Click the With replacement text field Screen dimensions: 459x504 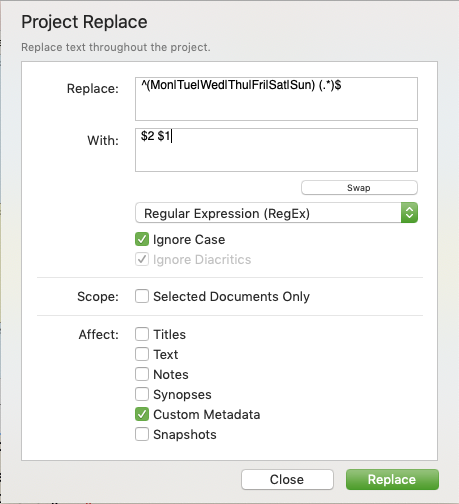[276, 150]
